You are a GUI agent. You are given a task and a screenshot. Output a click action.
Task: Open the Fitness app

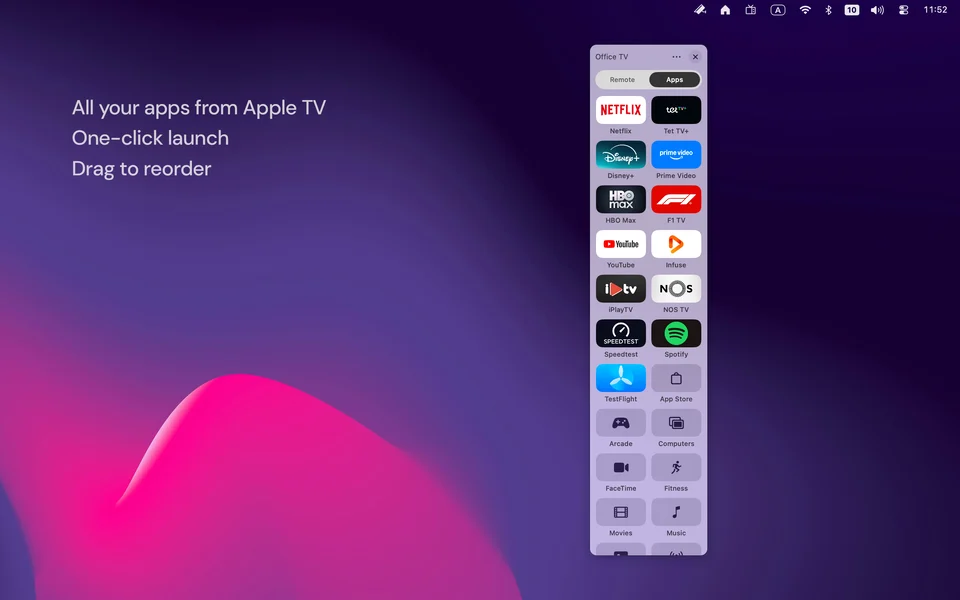(676, 468)
